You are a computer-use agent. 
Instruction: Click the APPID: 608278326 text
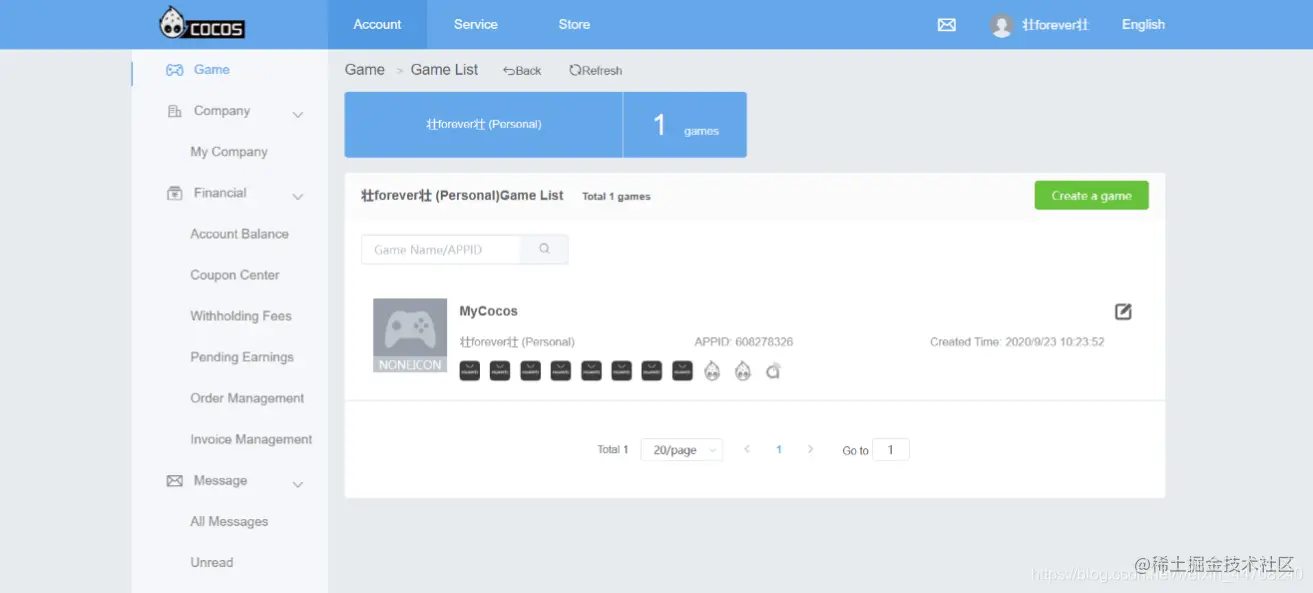click(x=744, y=342)
